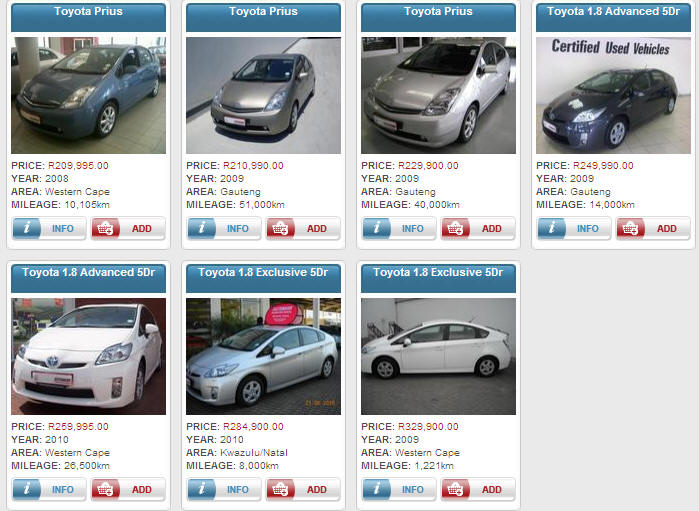Click info icon for R210,990 Prius
699x511 pixels.
point(202,228)
